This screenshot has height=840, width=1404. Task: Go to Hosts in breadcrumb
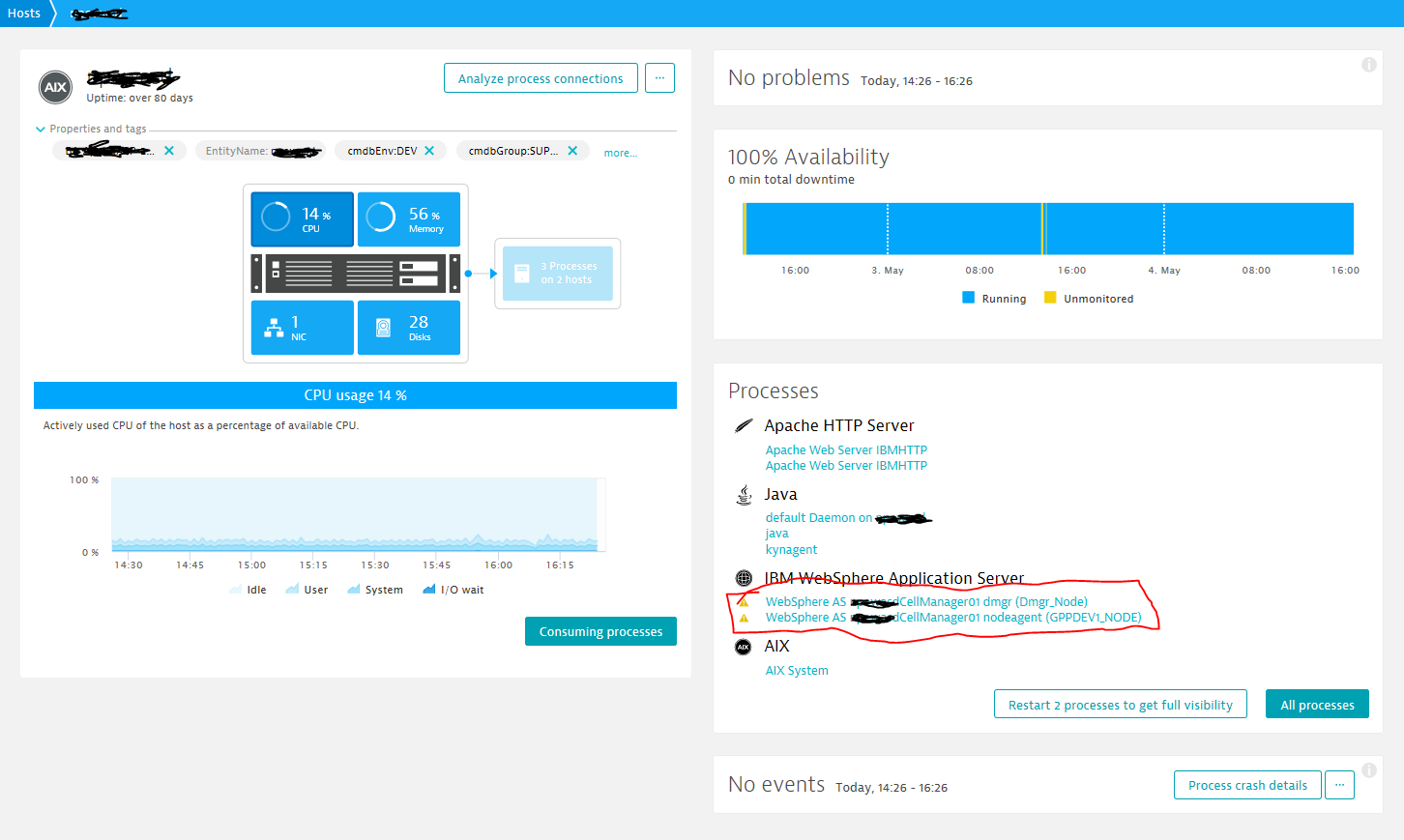24,14
